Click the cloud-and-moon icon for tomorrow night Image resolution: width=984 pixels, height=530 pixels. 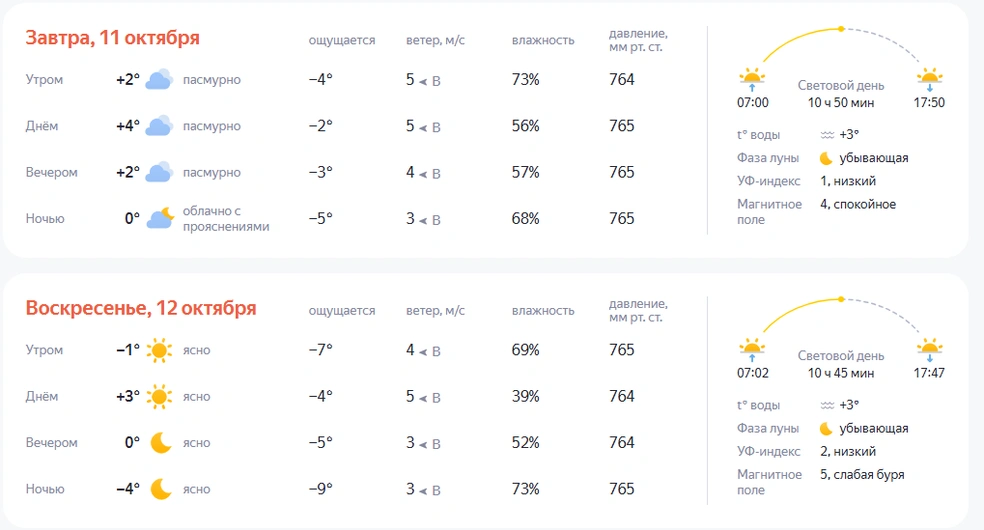[x=161, y=218]
